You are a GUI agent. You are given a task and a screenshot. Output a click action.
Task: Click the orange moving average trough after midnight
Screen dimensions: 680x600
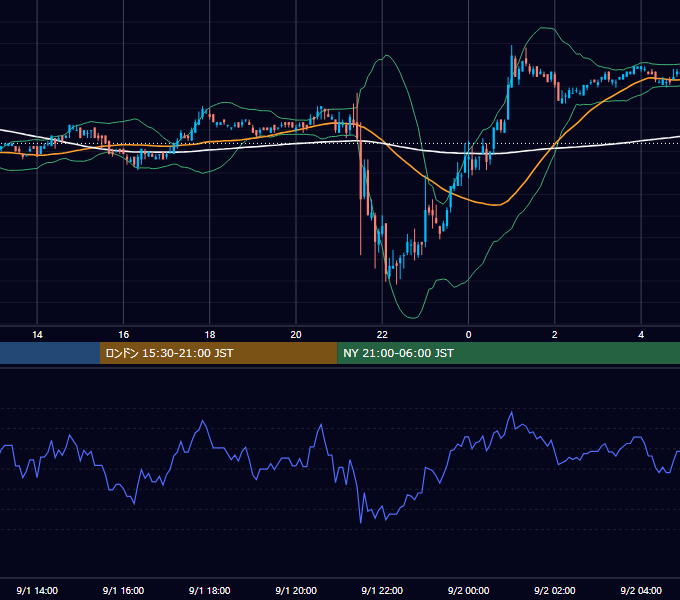(496, 205)
